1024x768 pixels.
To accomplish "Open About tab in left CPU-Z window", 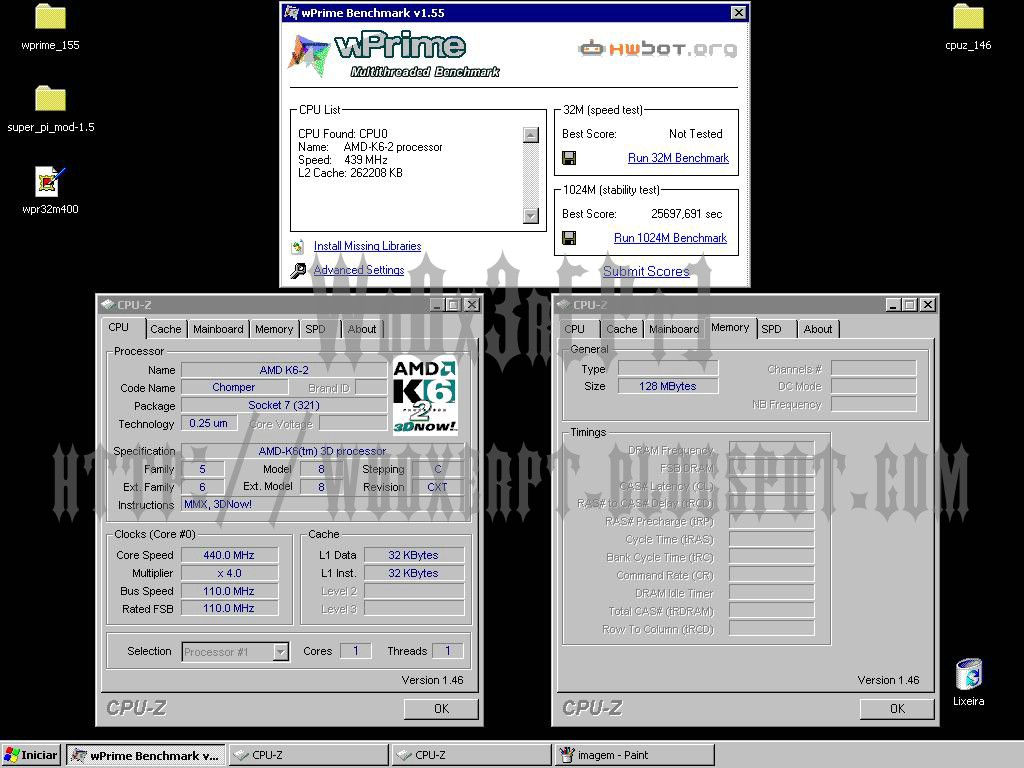I will click(x=362, y=329).
